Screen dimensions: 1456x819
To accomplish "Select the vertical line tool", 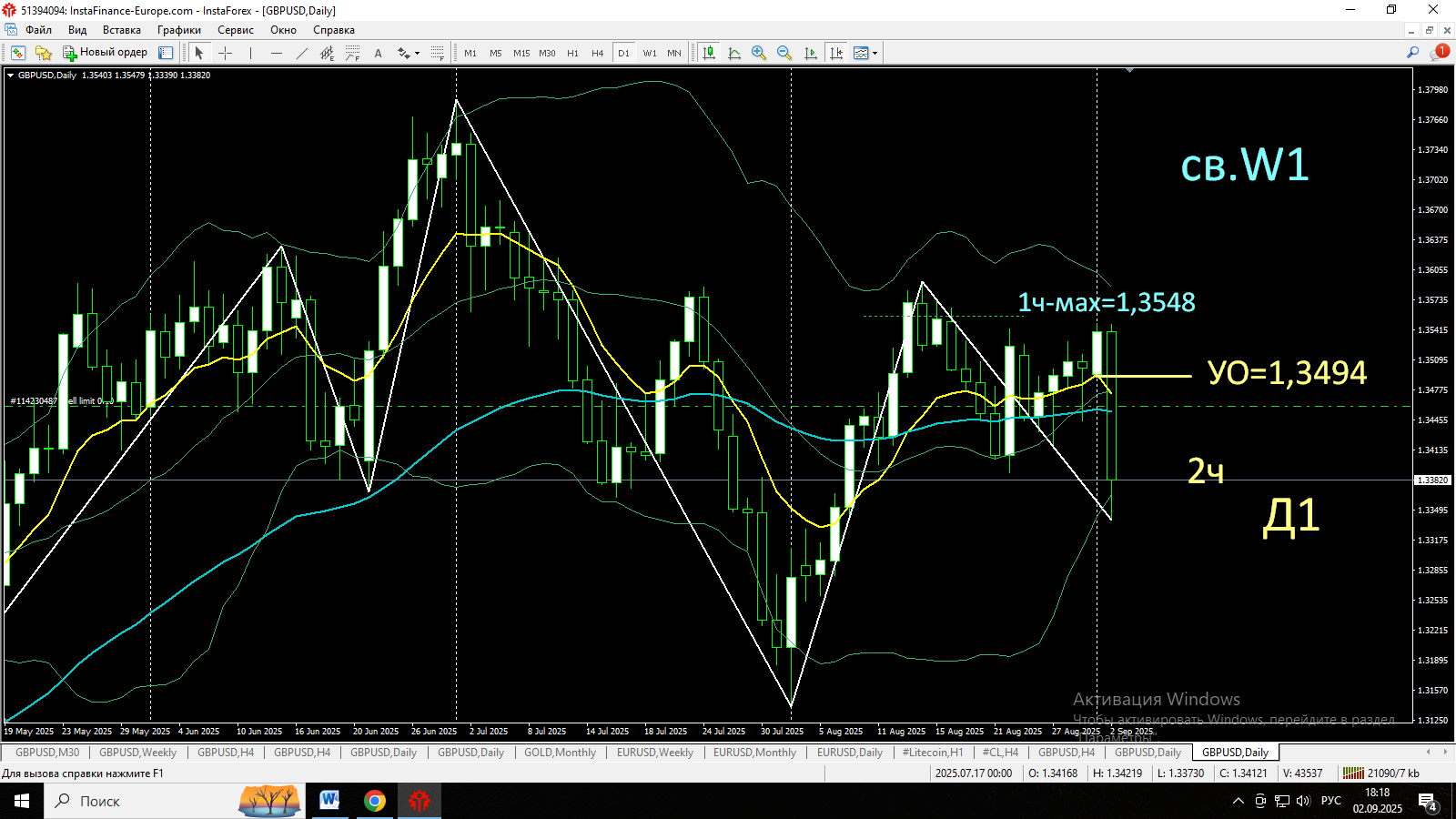I will pos(250,53).
